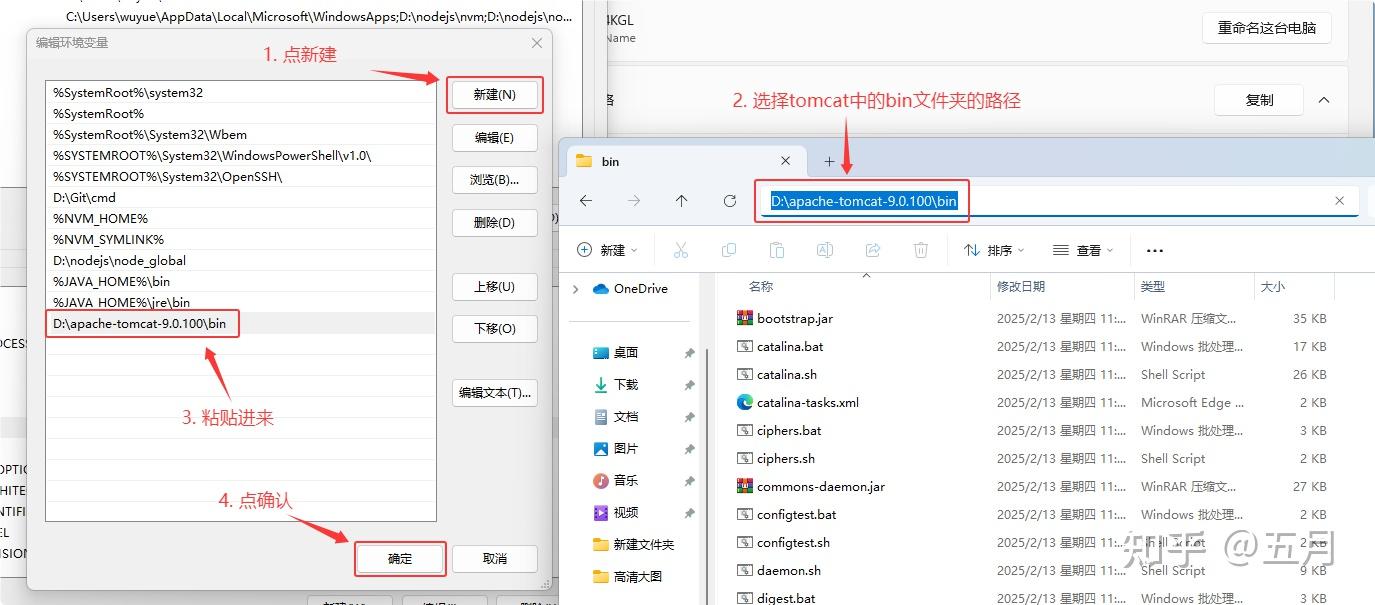The image size is (1375, 605).
Task: Click the back navigation arrow
Action: [585, 200]
